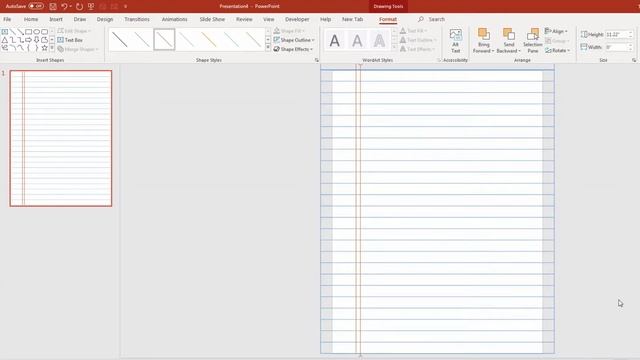Expand the Insert Shapes gallery
This screenshot has height=360, width=640.
tap(52, 48)
